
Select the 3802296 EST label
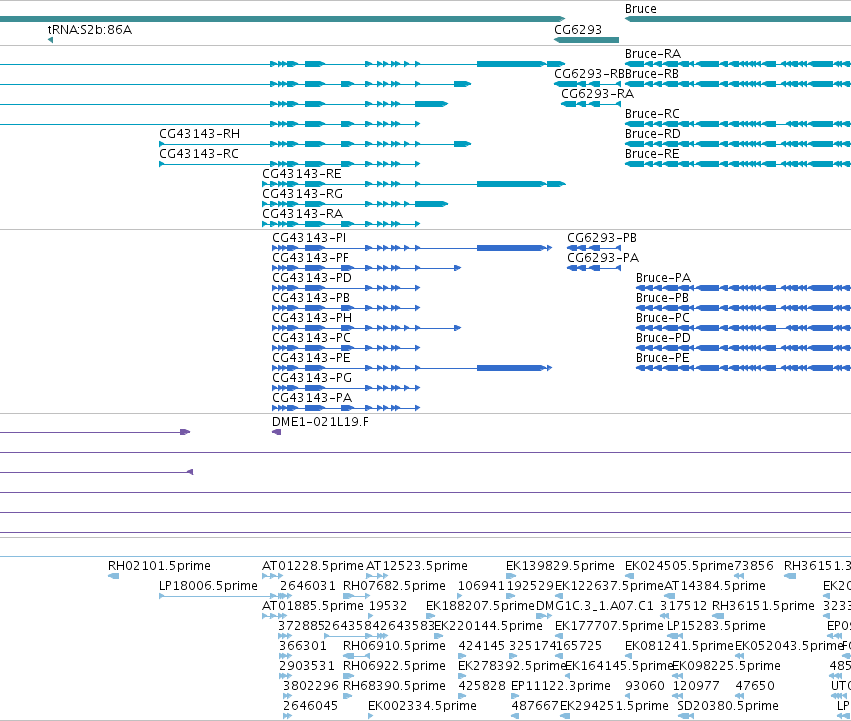pos(311,686)
